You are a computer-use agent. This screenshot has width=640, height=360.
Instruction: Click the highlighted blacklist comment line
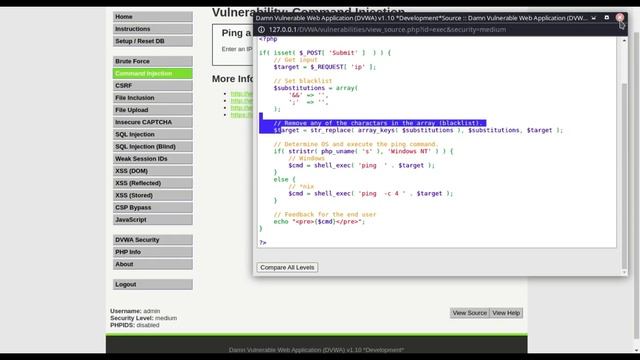pos(378,123)
